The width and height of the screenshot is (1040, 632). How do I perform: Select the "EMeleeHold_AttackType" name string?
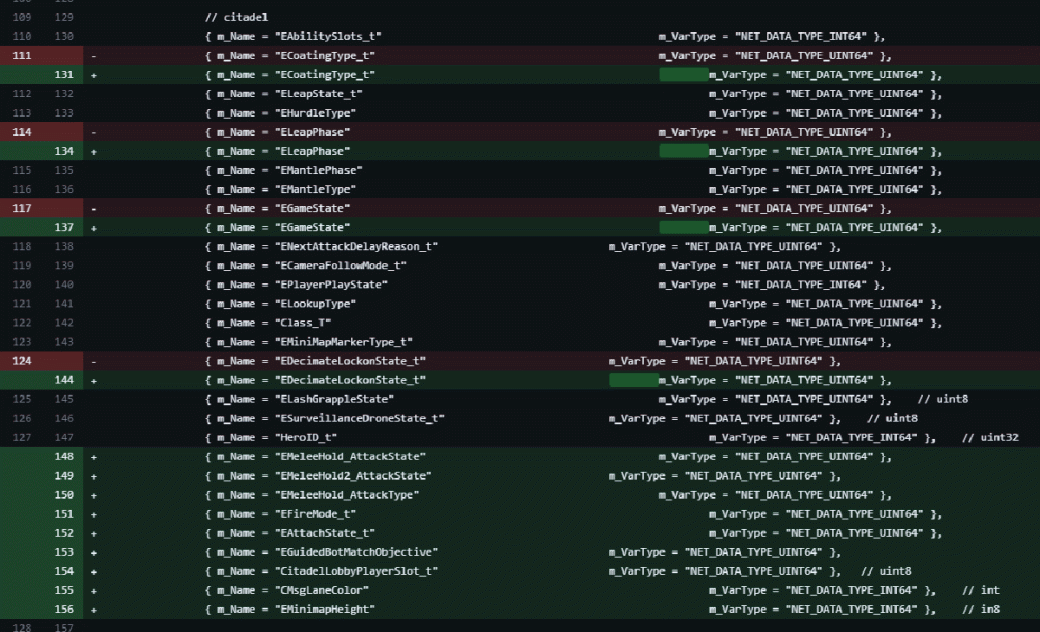click(347, 495)
